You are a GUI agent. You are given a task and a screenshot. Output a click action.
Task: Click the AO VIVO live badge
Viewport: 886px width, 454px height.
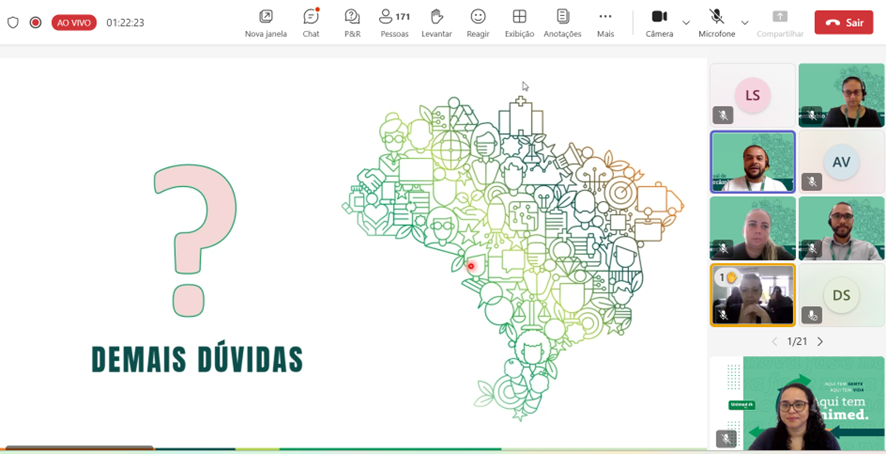[x=74, y=22]
